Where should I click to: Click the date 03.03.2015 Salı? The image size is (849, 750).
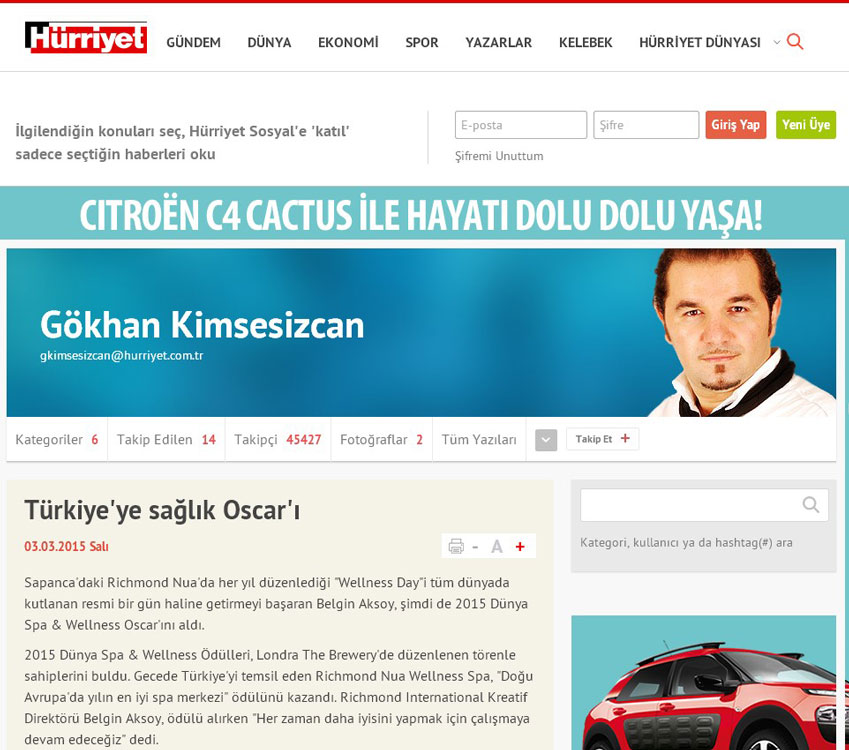coord(66,546)
